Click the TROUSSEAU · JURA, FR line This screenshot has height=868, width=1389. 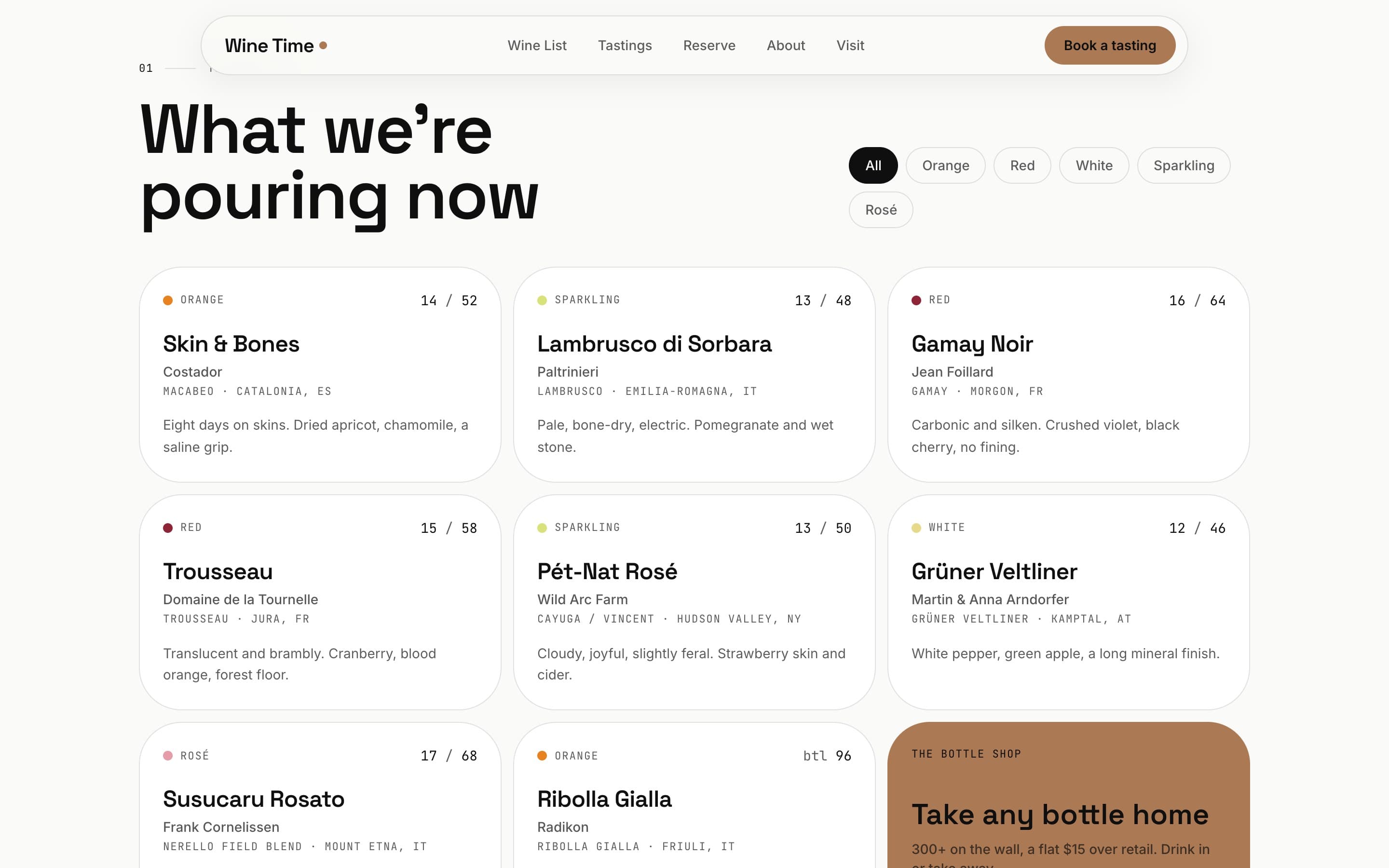(x=236, y=619)
